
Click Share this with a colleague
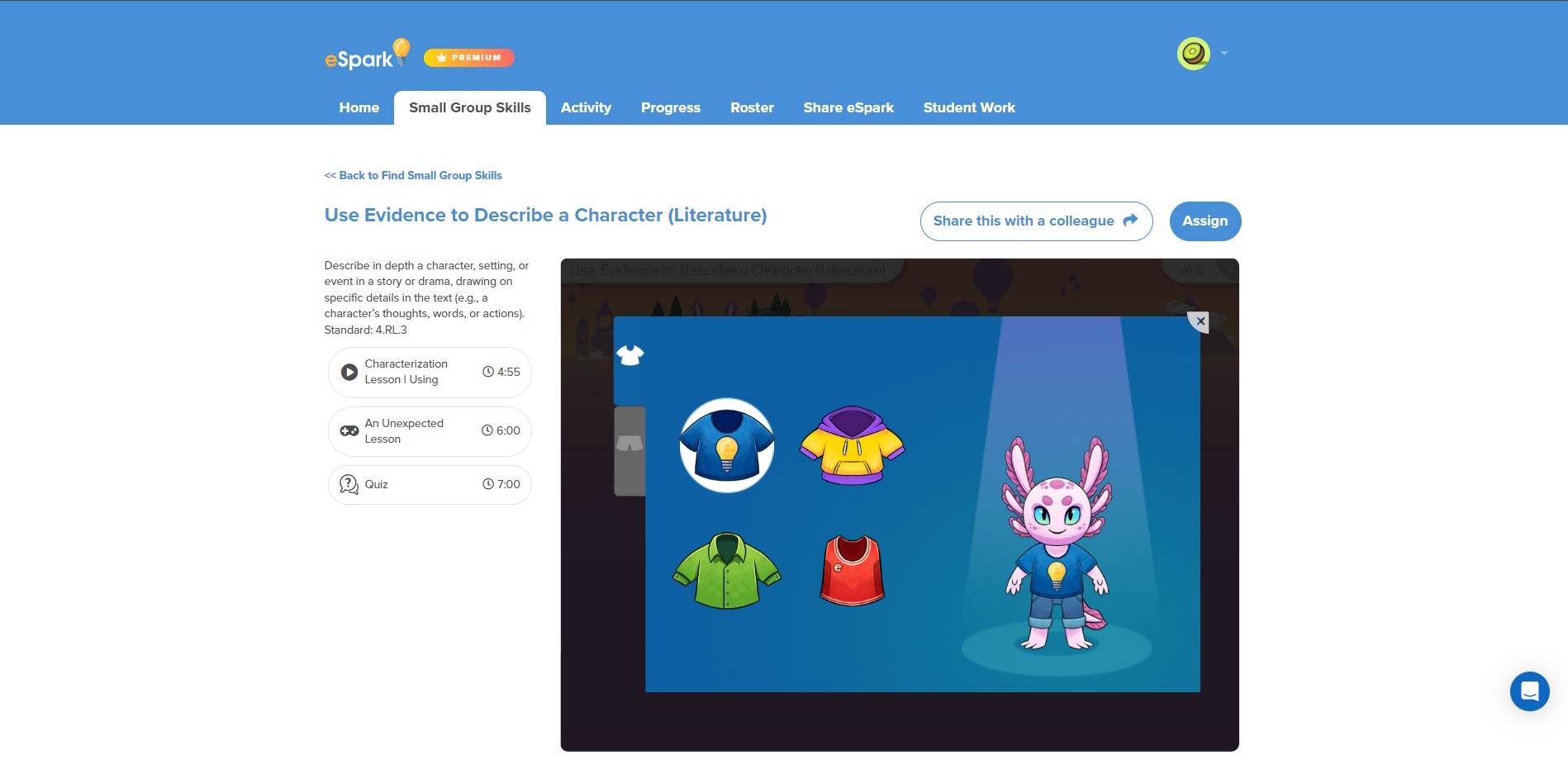1036,221
